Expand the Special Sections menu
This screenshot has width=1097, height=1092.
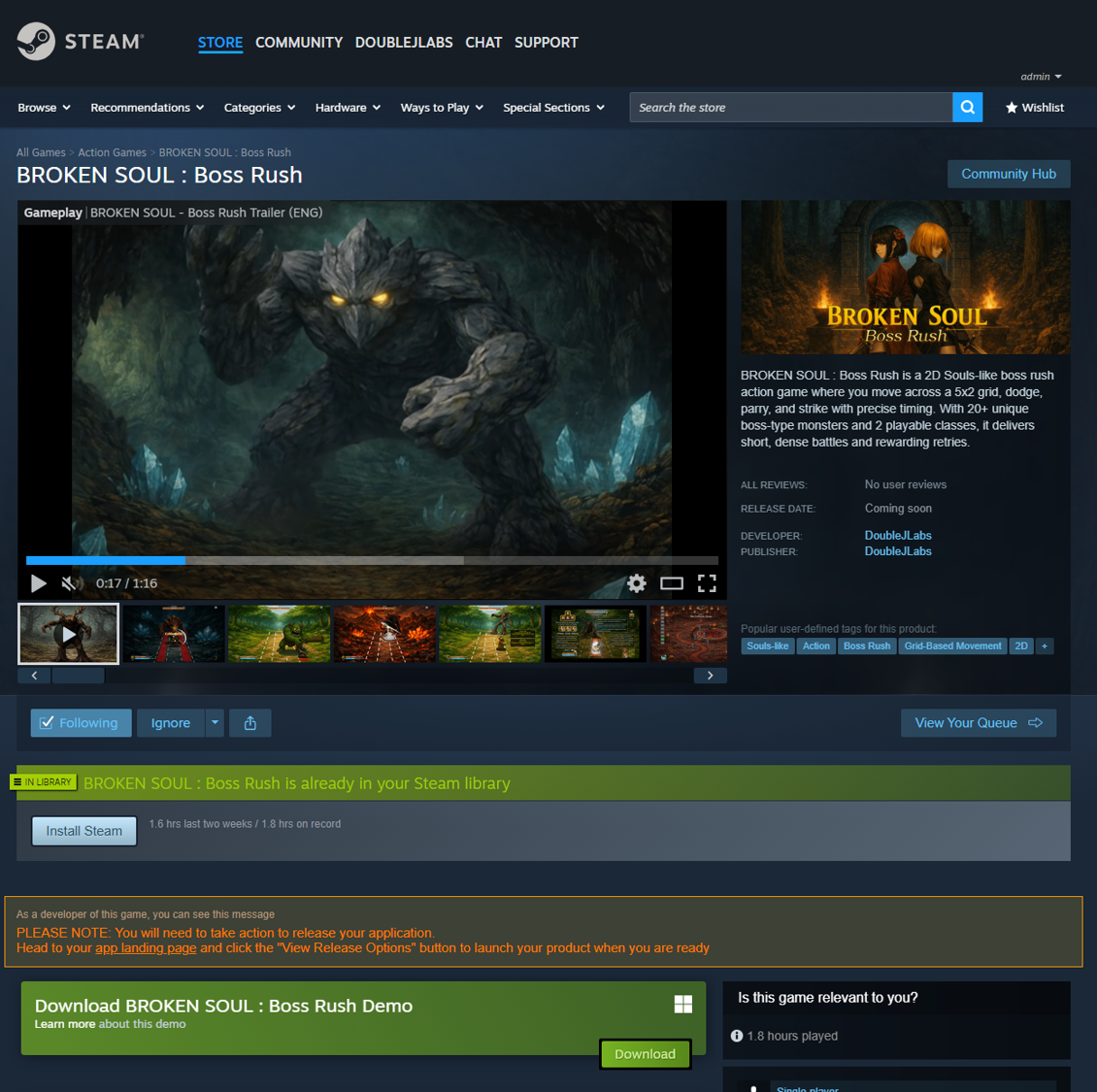(553, 108)
